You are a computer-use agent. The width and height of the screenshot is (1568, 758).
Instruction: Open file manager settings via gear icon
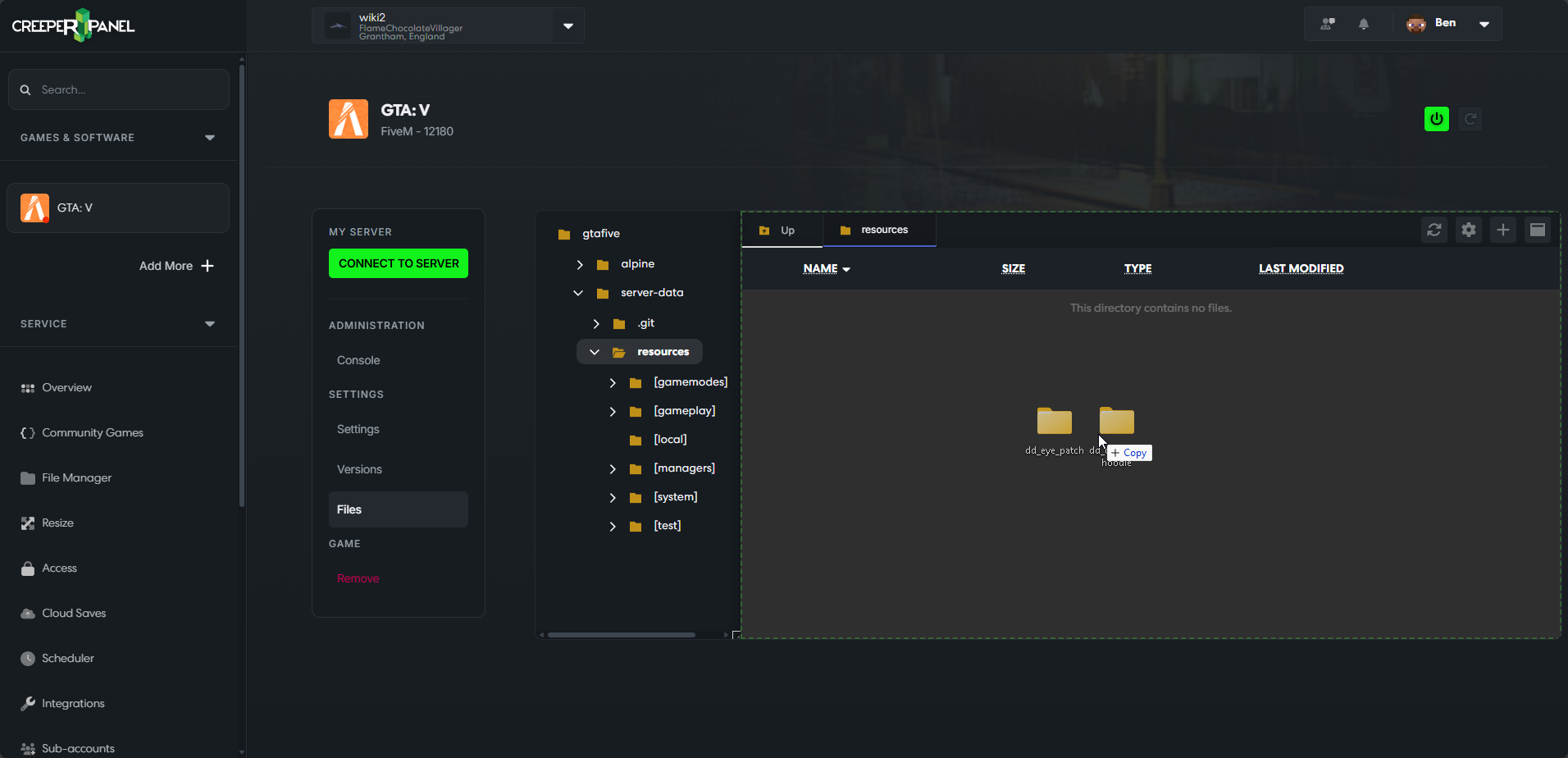(x=1468, y=231)
